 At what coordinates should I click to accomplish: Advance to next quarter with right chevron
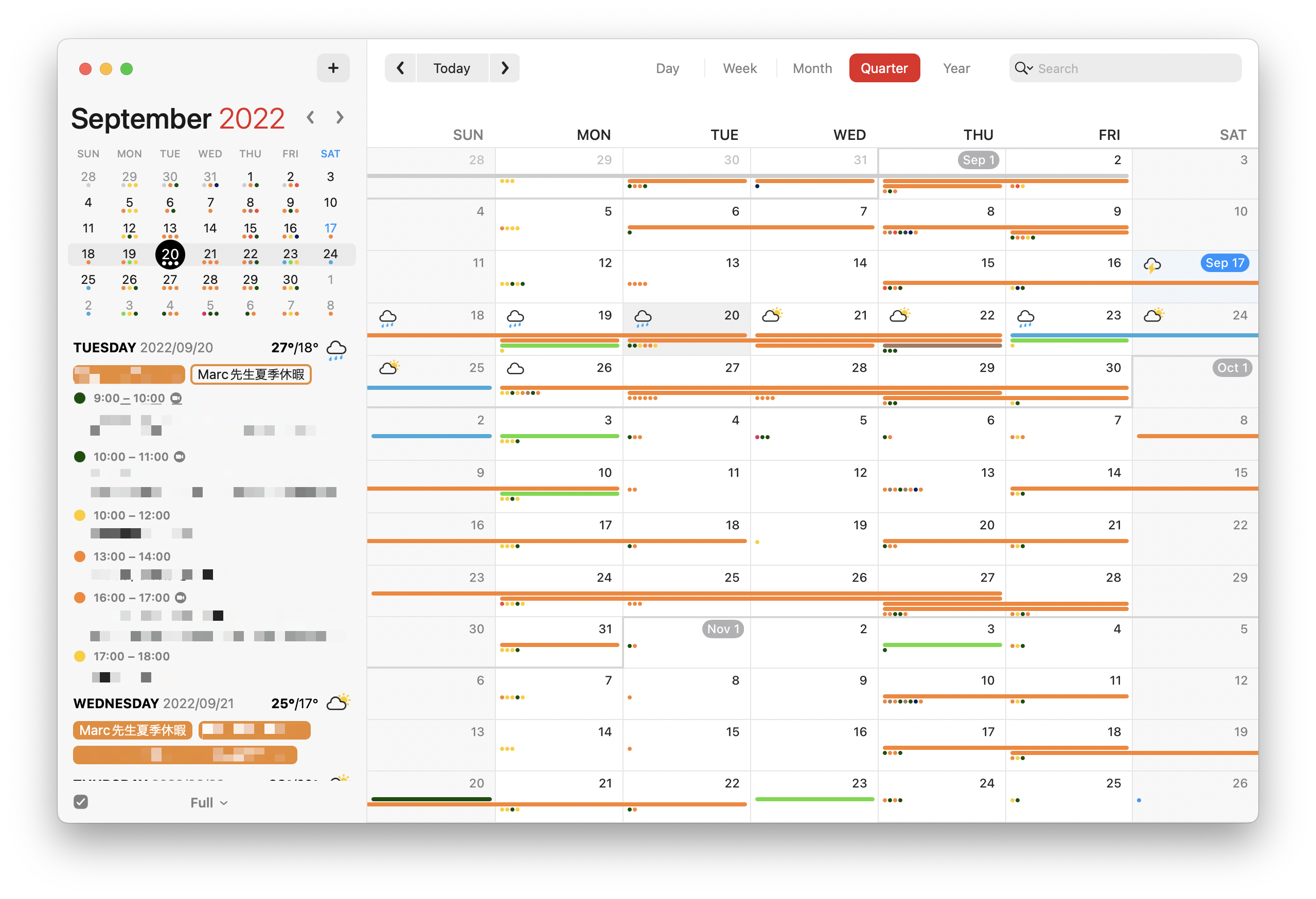pos(505,68)
